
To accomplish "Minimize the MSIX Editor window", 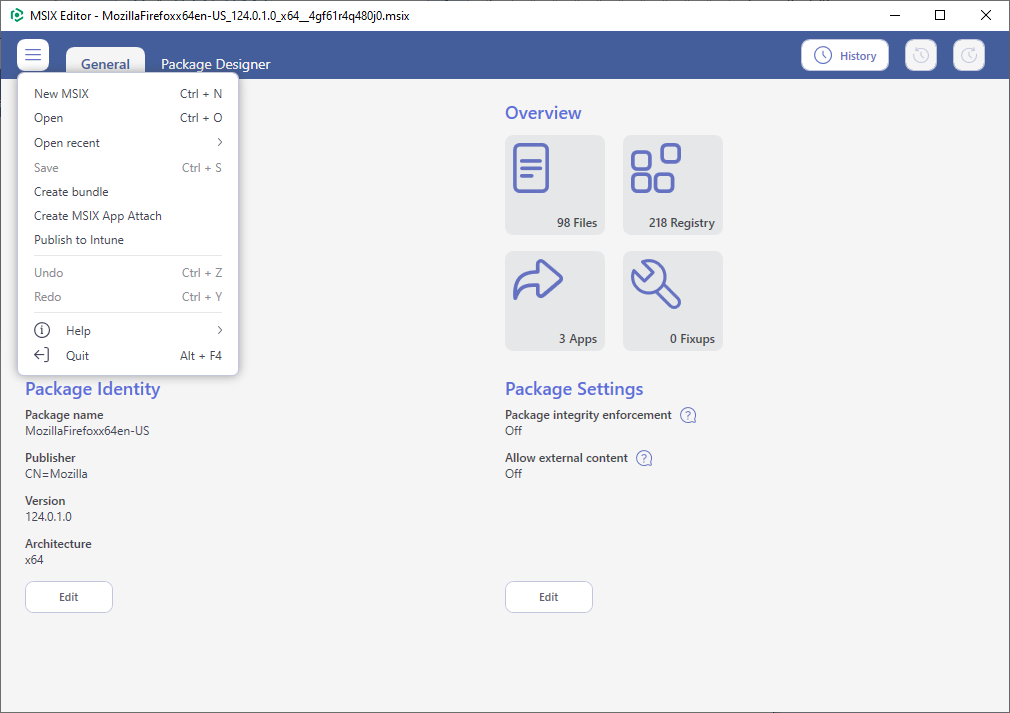I will [895, 15].
